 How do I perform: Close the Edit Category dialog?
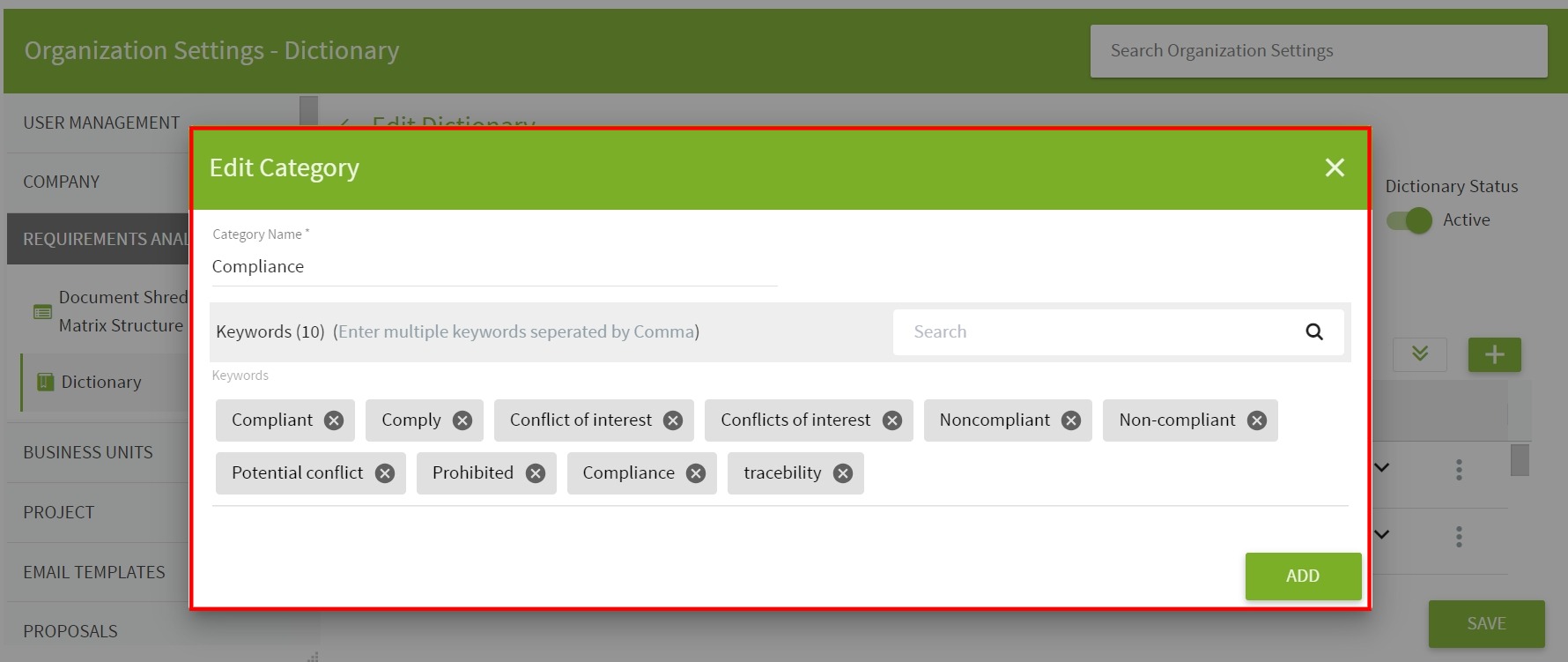point(1335,167)
